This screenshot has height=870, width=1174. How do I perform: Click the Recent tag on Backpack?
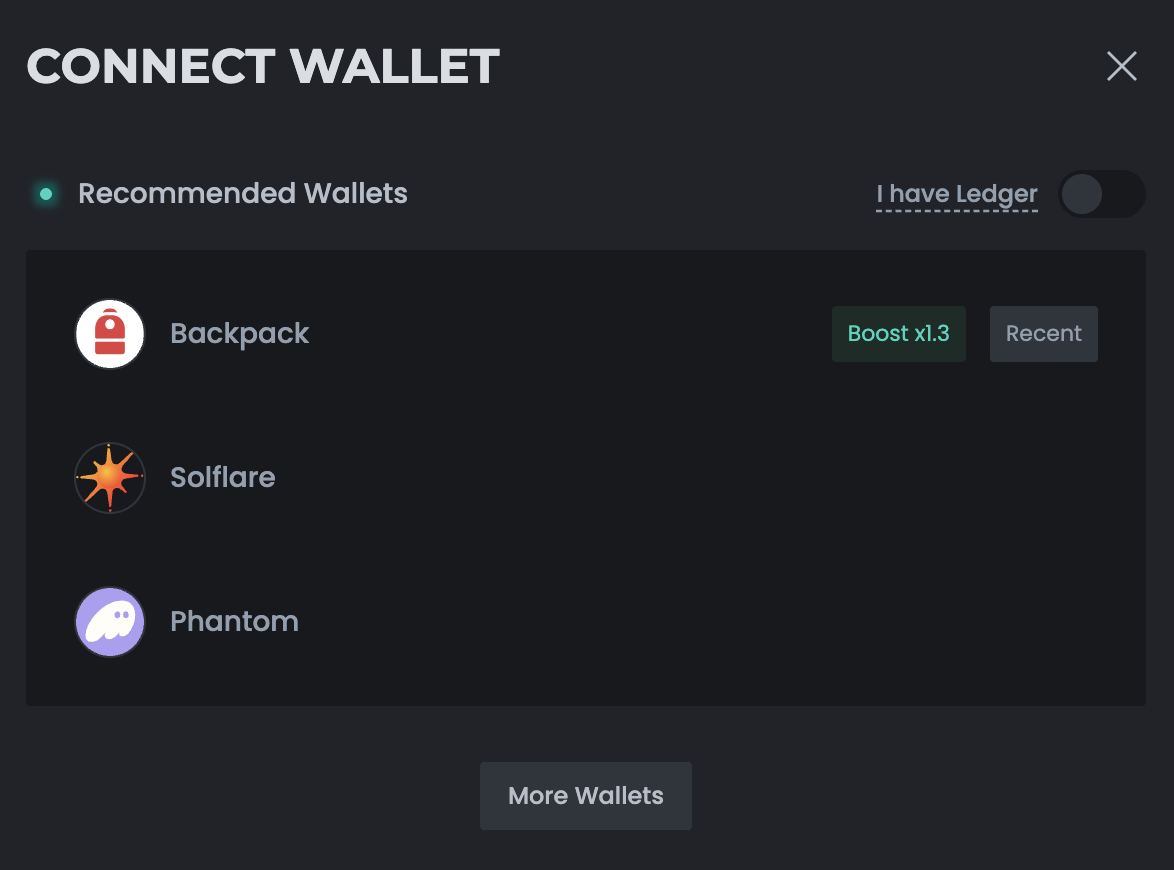[x=1043, y=334]
